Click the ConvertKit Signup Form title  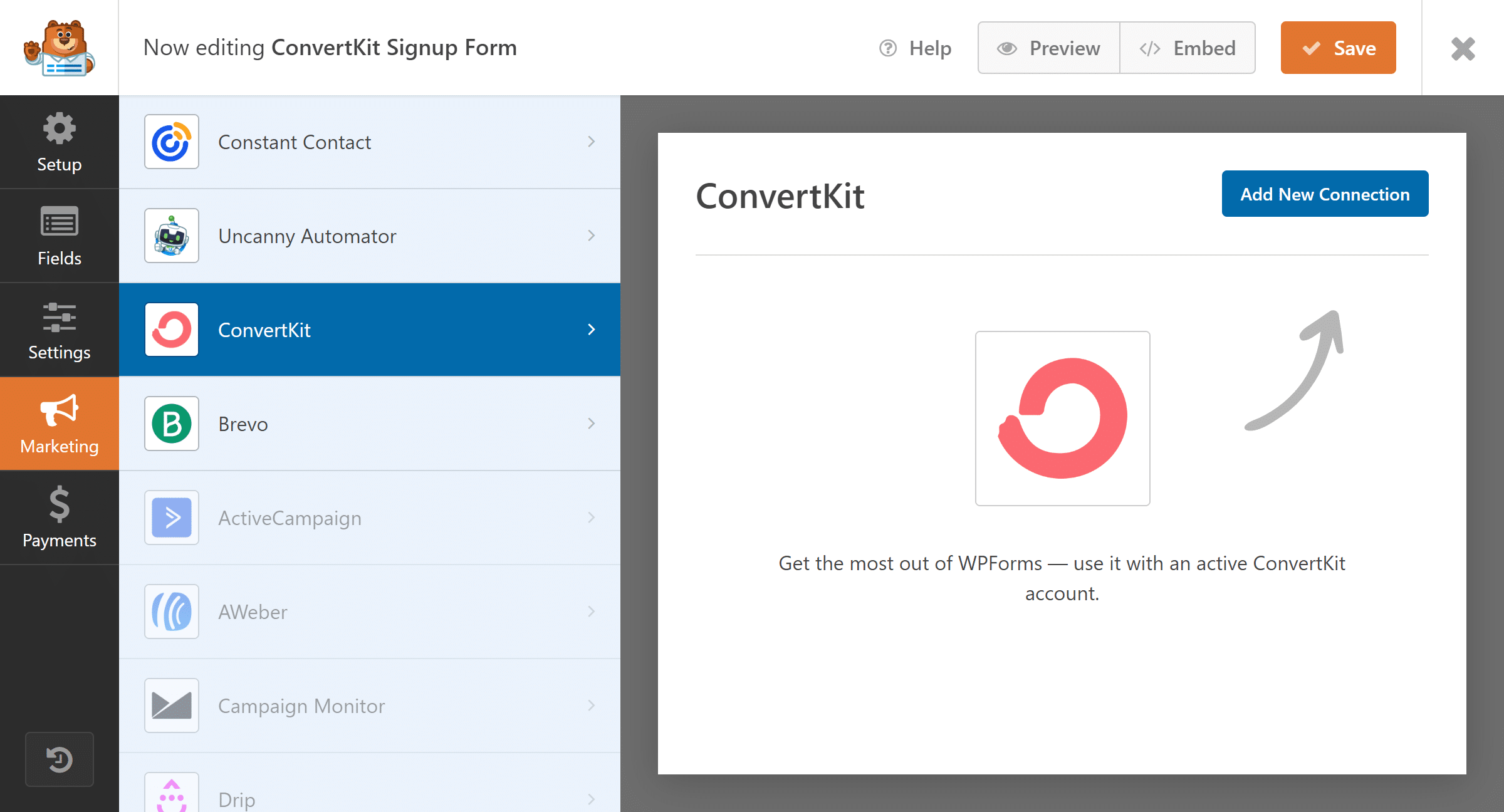pos(394,48)
